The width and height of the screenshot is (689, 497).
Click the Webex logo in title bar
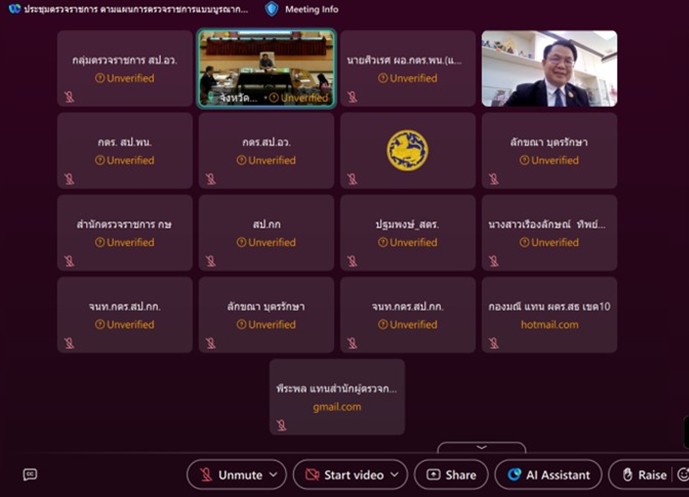coord(15,9)
